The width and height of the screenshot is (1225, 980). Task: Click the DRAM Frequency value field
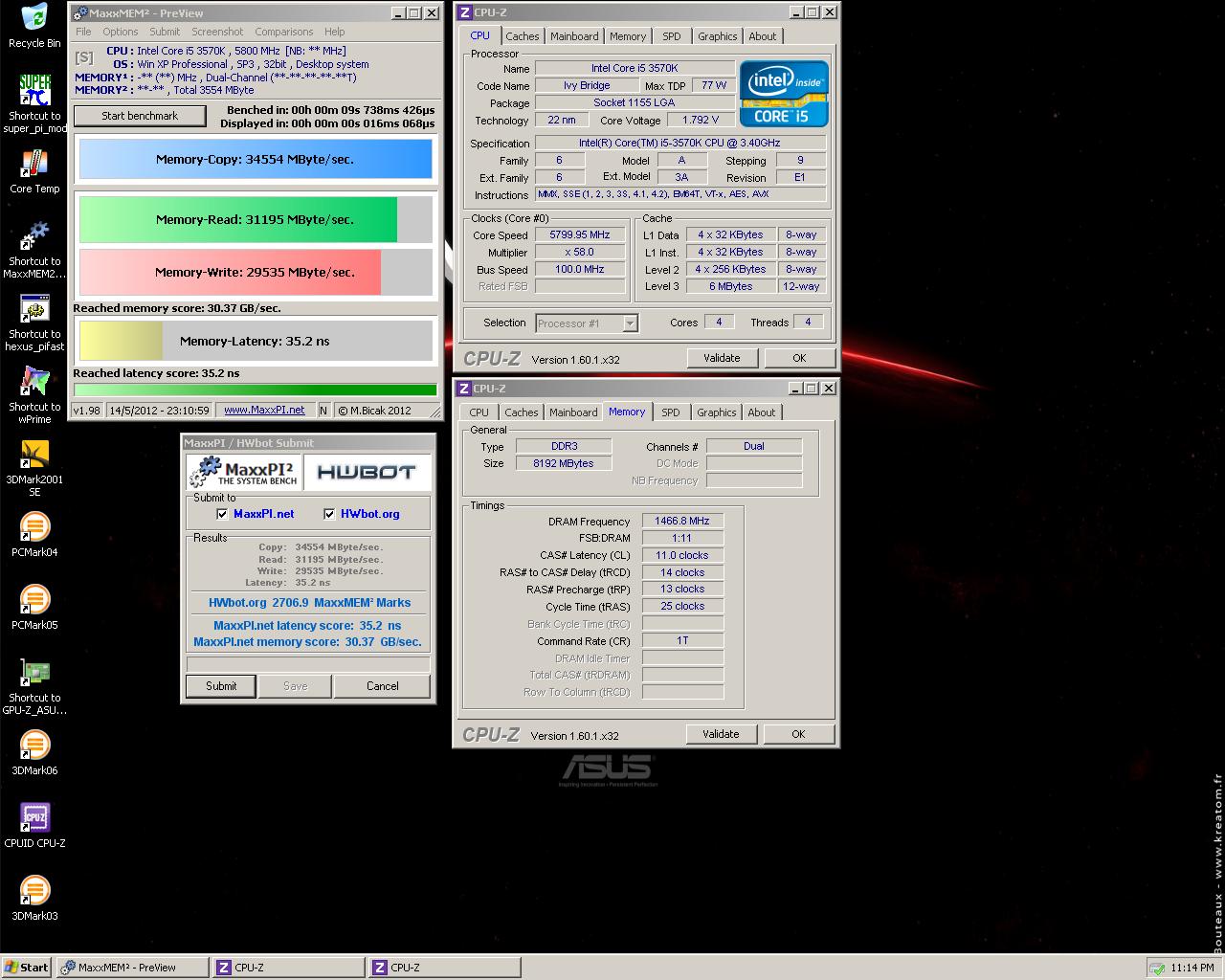(x=682, y=521)
